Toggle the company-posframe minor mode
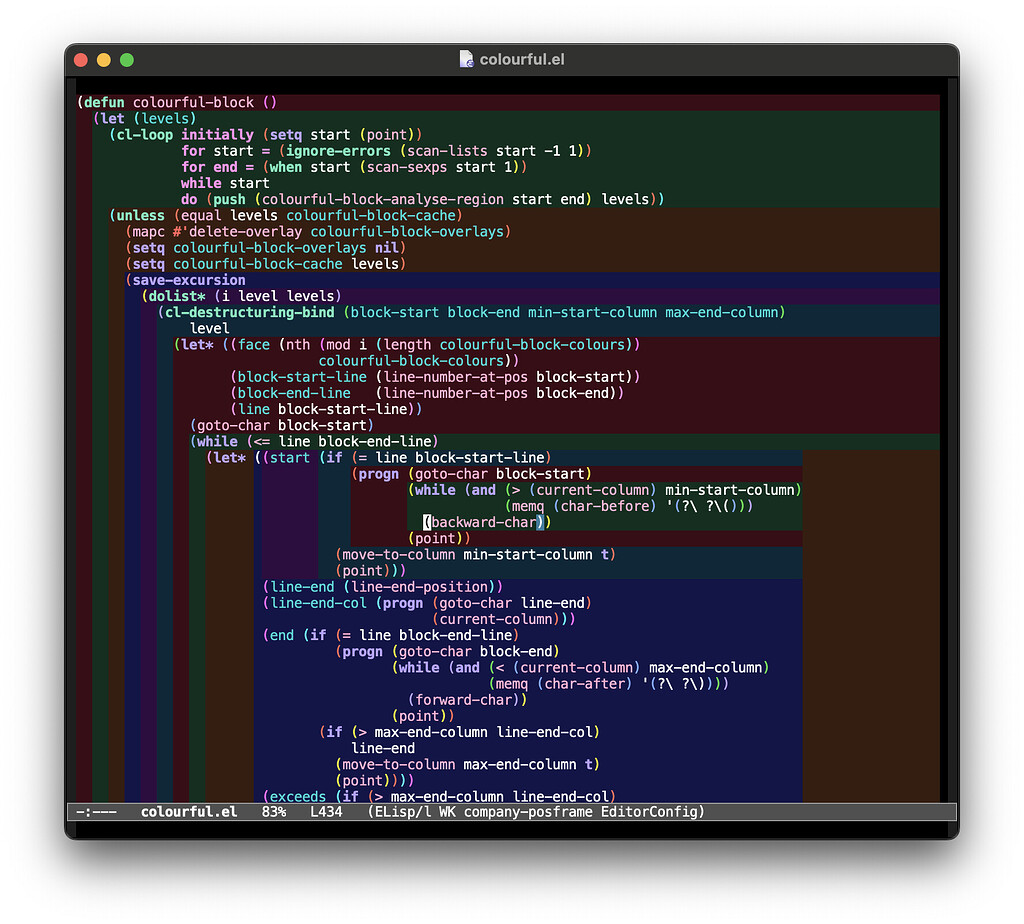This screenshot has height=924, width=1024. pos(532,812)
